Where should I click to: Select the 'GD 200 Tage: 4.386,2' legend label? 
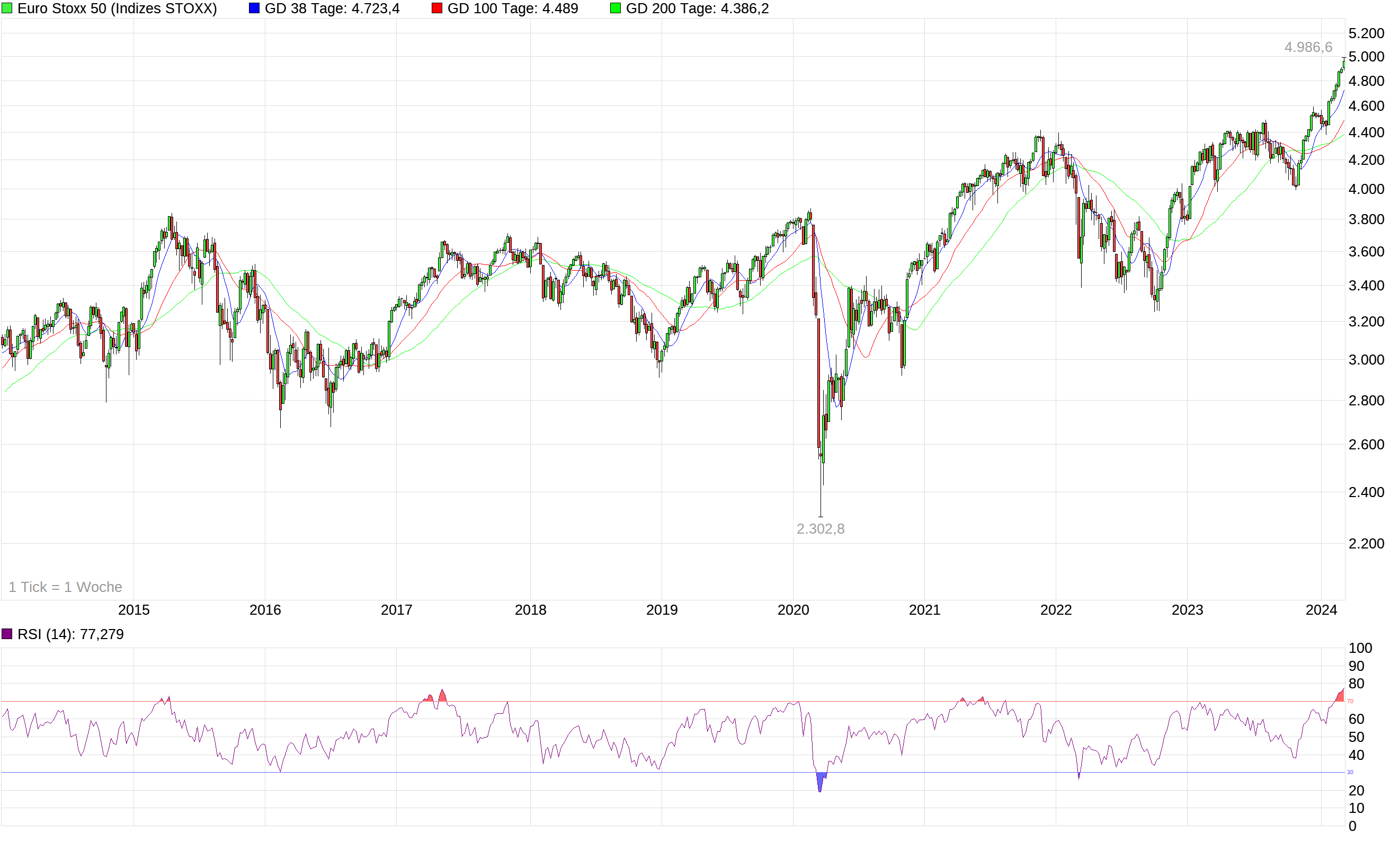(x=697, y=8)
